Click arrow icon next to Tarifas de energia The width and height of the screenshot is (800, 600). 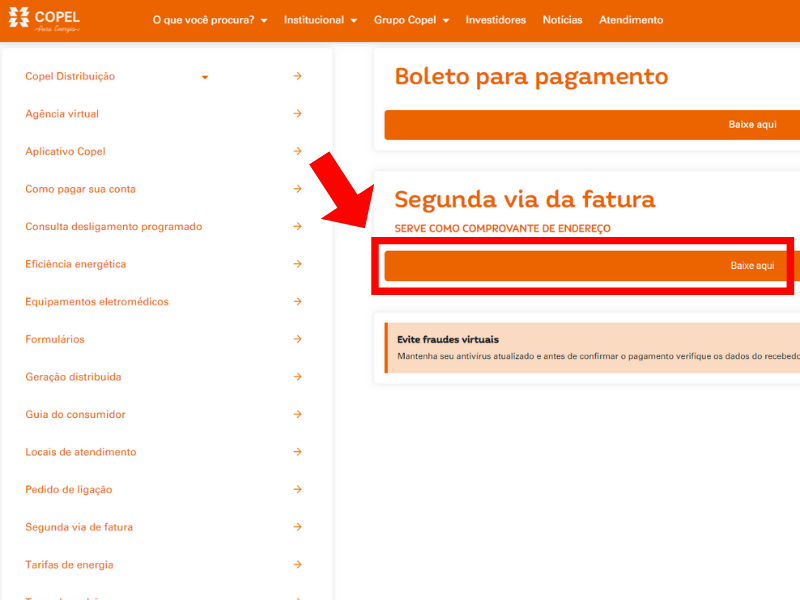[x=298, y=565]
